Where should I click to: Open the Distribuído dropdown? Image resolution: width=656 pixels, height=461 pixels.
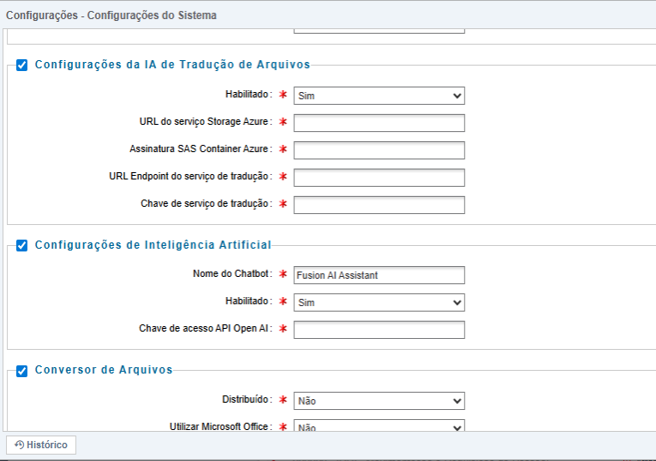pyautogui.click(x=379, y=401)
